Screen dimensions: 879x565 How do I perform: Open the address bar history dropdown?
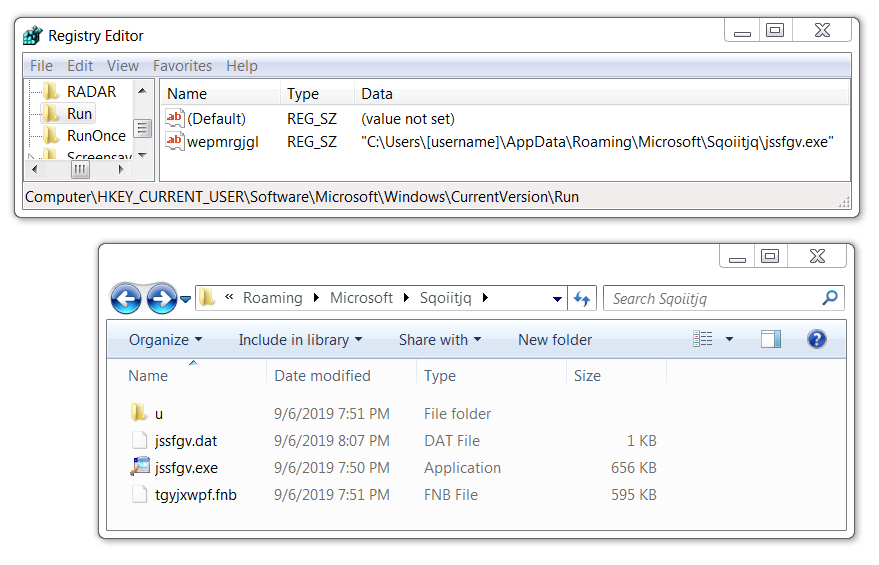557,299
